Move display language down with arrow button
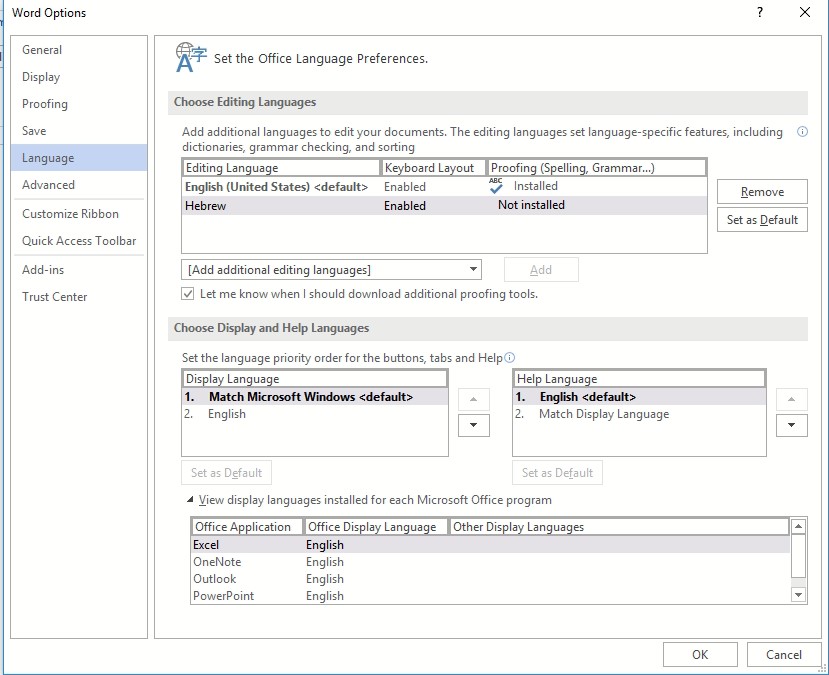The height and width of the screenshot is (675, 829). click(473, 425)
